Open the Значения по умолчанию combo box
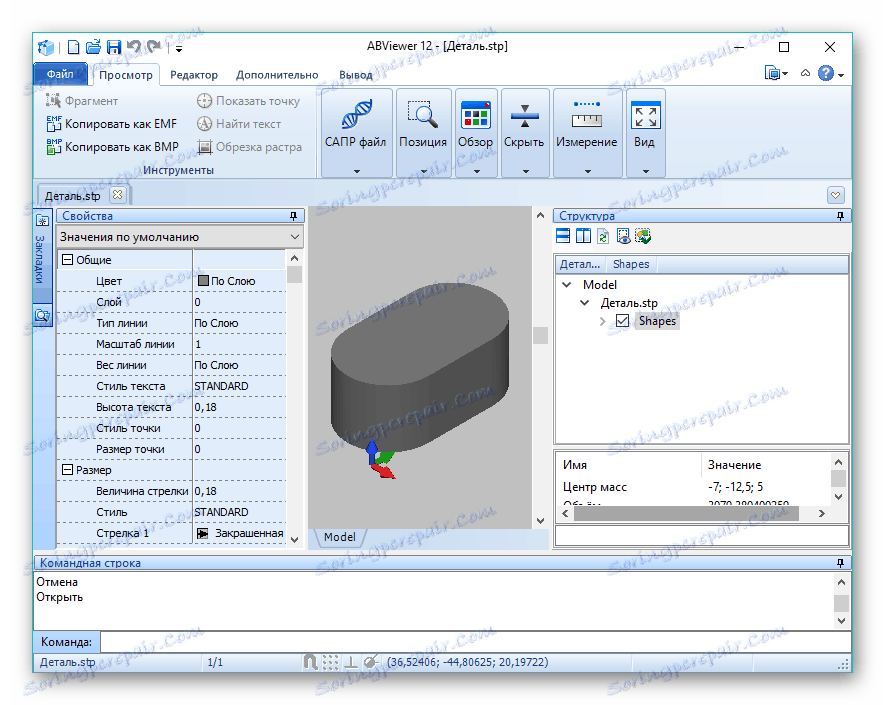The image size is (885, 705). tap(180, 237)
